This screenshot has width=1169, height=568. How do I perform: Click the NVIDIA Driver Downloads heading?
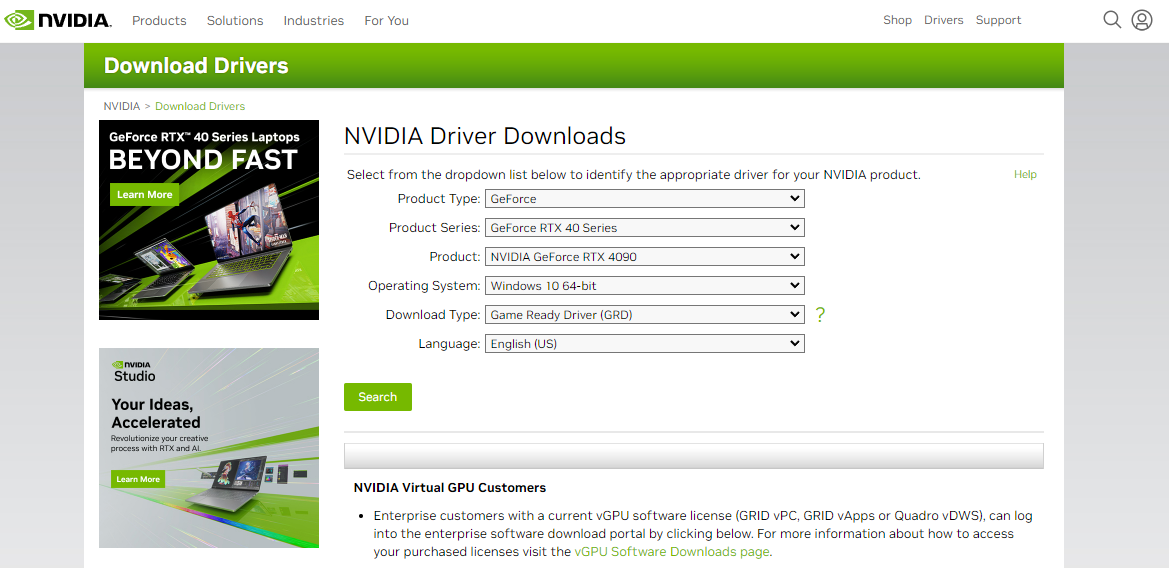pyautogui.click(x=485, y=136)
